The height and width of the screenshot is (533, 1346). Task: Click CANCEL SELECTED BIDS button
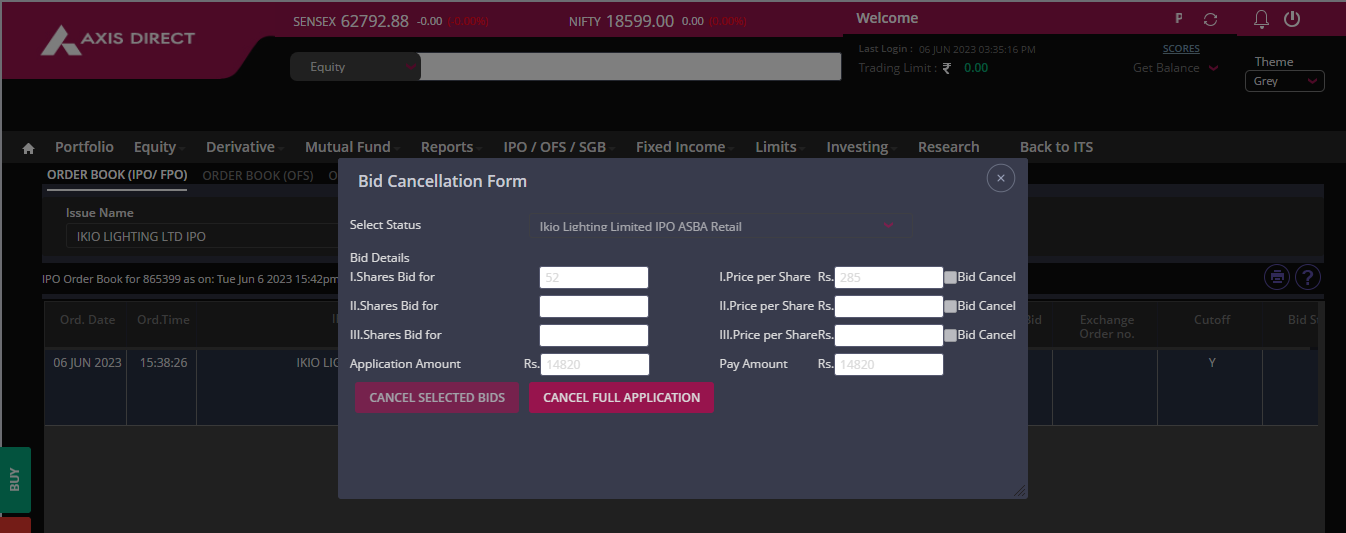437,398
